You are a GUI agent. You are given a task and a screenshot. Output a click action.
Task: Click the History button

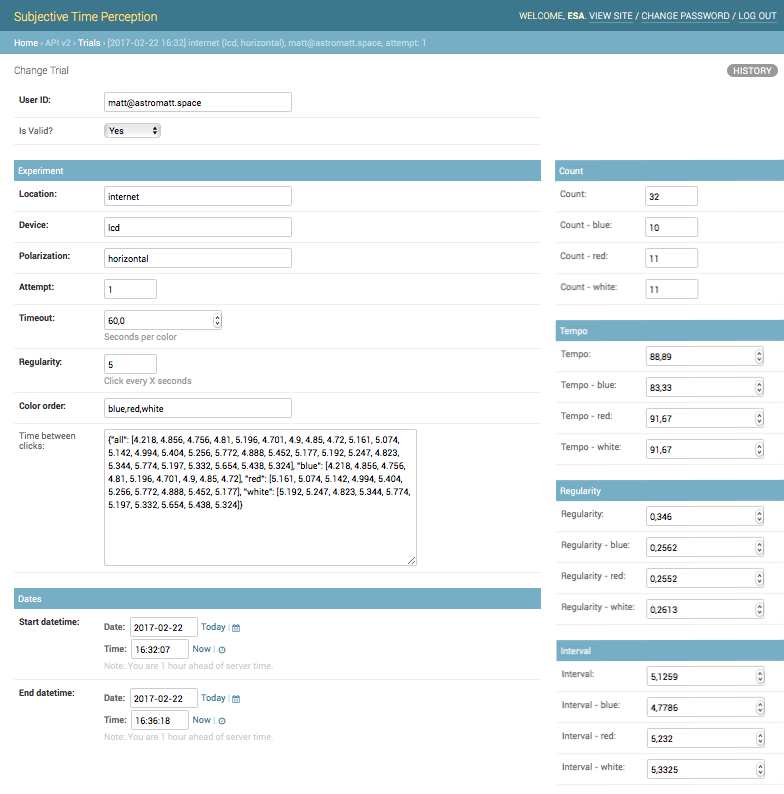point(751,71)
